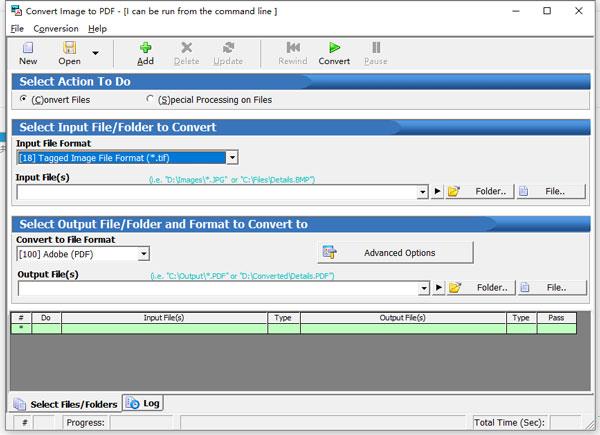The width and height of the screenshot is (600, 435).
Task: Switch to the Log tab
Action: click(x=143, y=403)
